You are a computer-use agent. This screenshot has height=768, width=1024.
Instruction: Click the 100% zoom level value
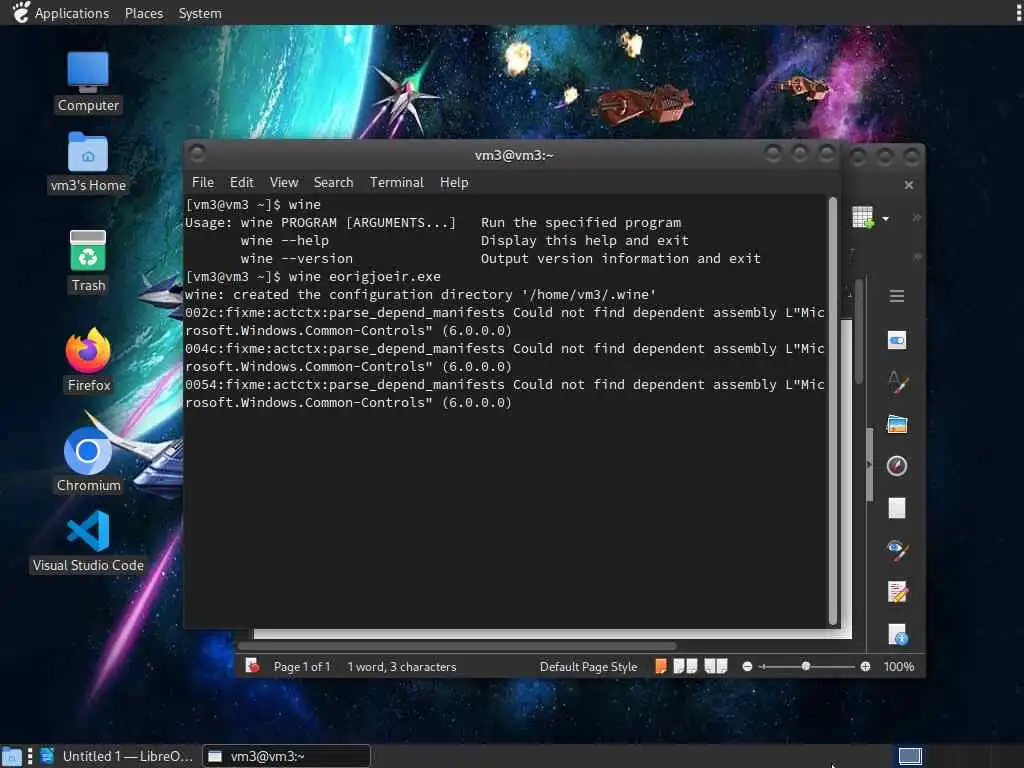tap(899, 667)
